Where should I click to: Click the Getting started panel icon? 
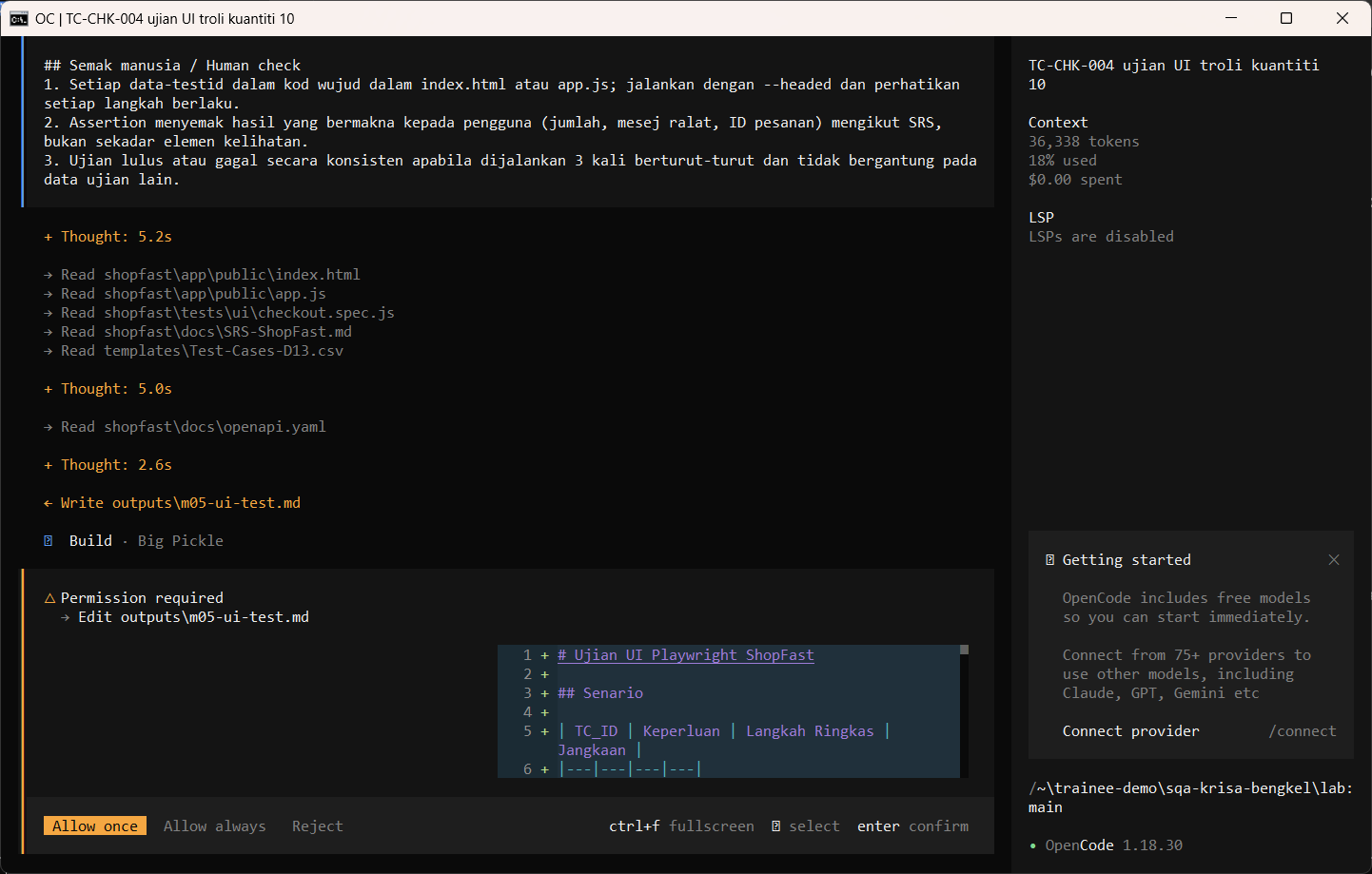point(1049,560)
